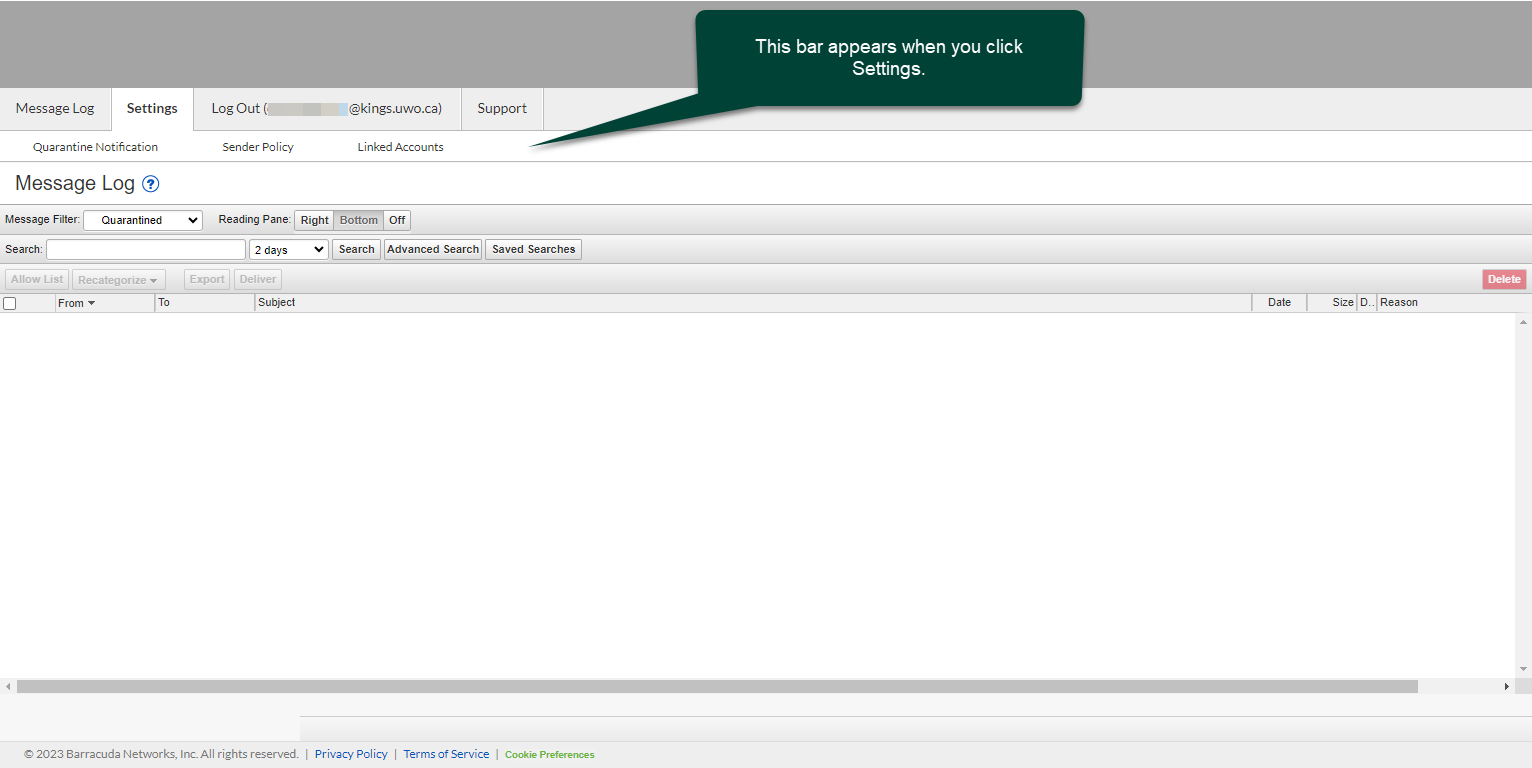Screen dimensions: 1532x768
Task: Open Quarantine Notification settings
Action: pyautogui.click(x=95, y=147)
